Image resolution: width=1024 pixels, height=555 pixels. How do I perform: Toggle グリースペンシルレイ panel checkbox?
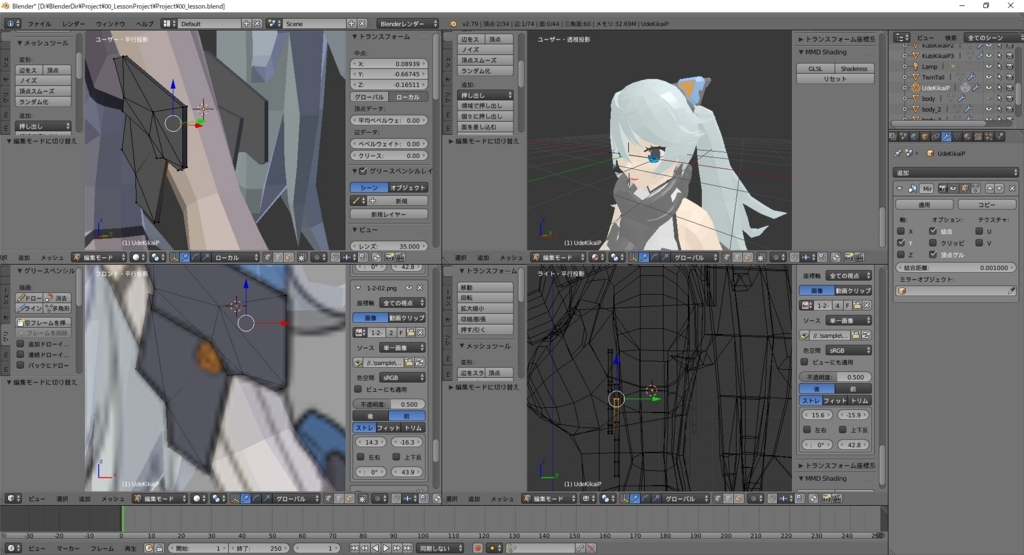(363, 171)
